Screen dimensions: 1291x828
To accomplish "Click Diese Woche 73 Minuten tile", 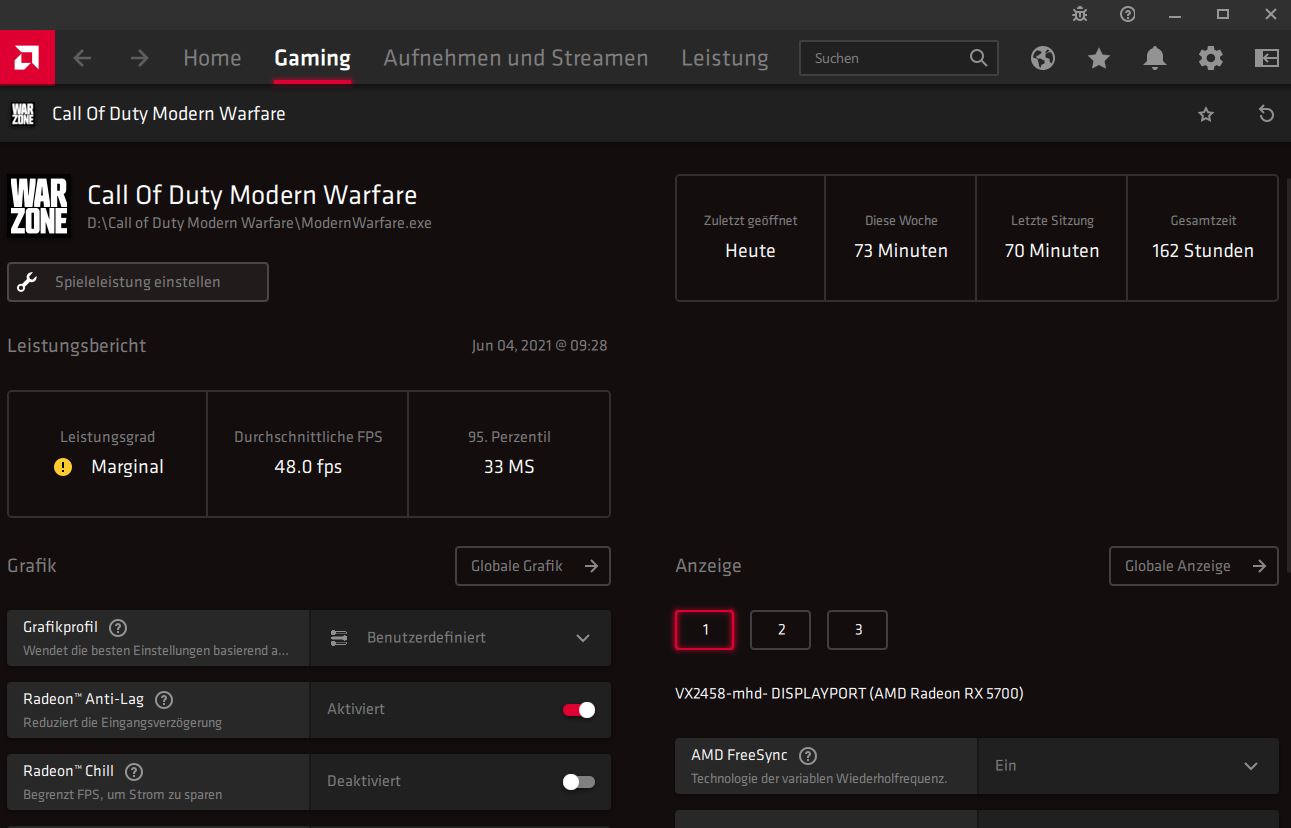I will tap(901, 238).
